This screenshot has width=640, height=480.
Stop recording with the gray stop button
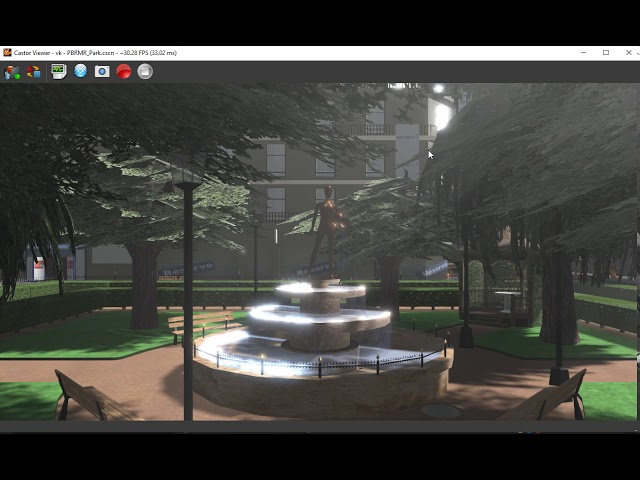pyautogui.click(x=145, y=71)
